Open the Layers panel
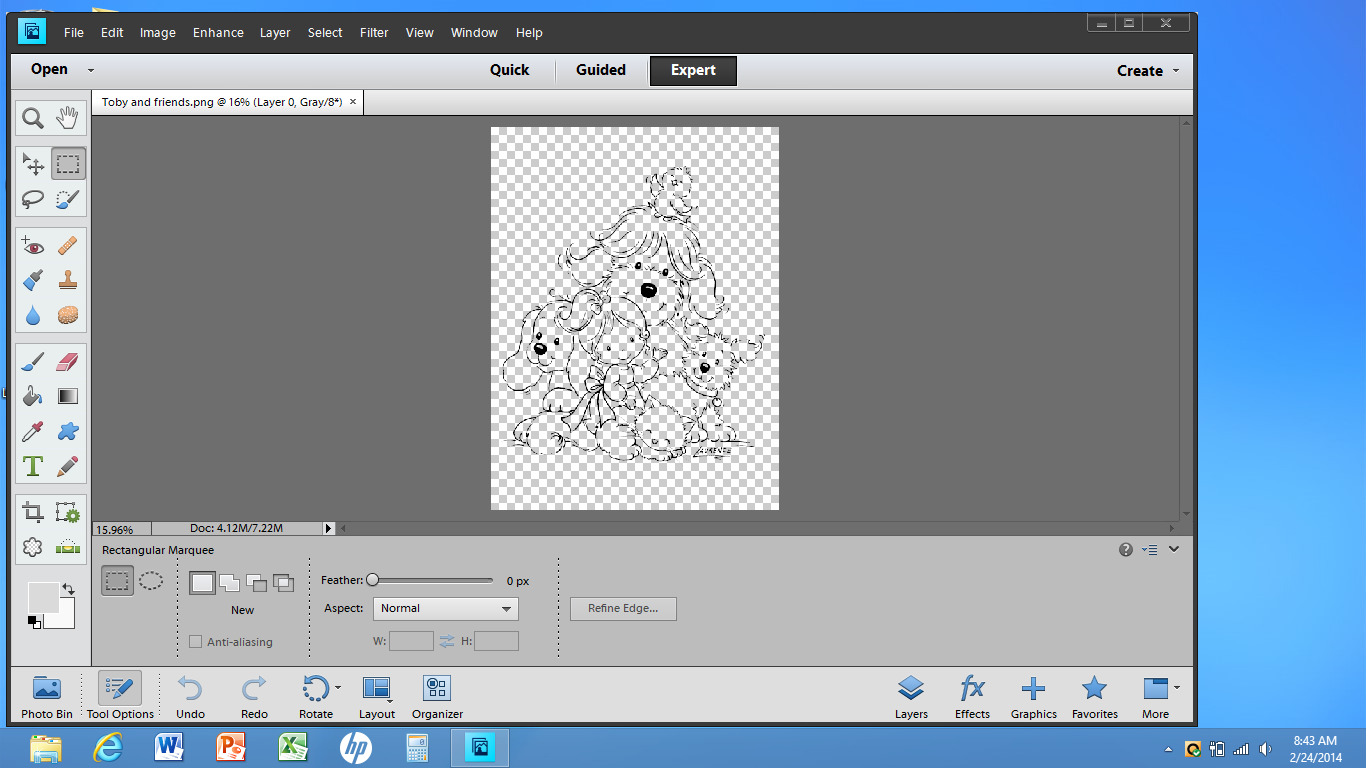The height and width of the screenshot is (768, 1366). click(x=911, y=696)
